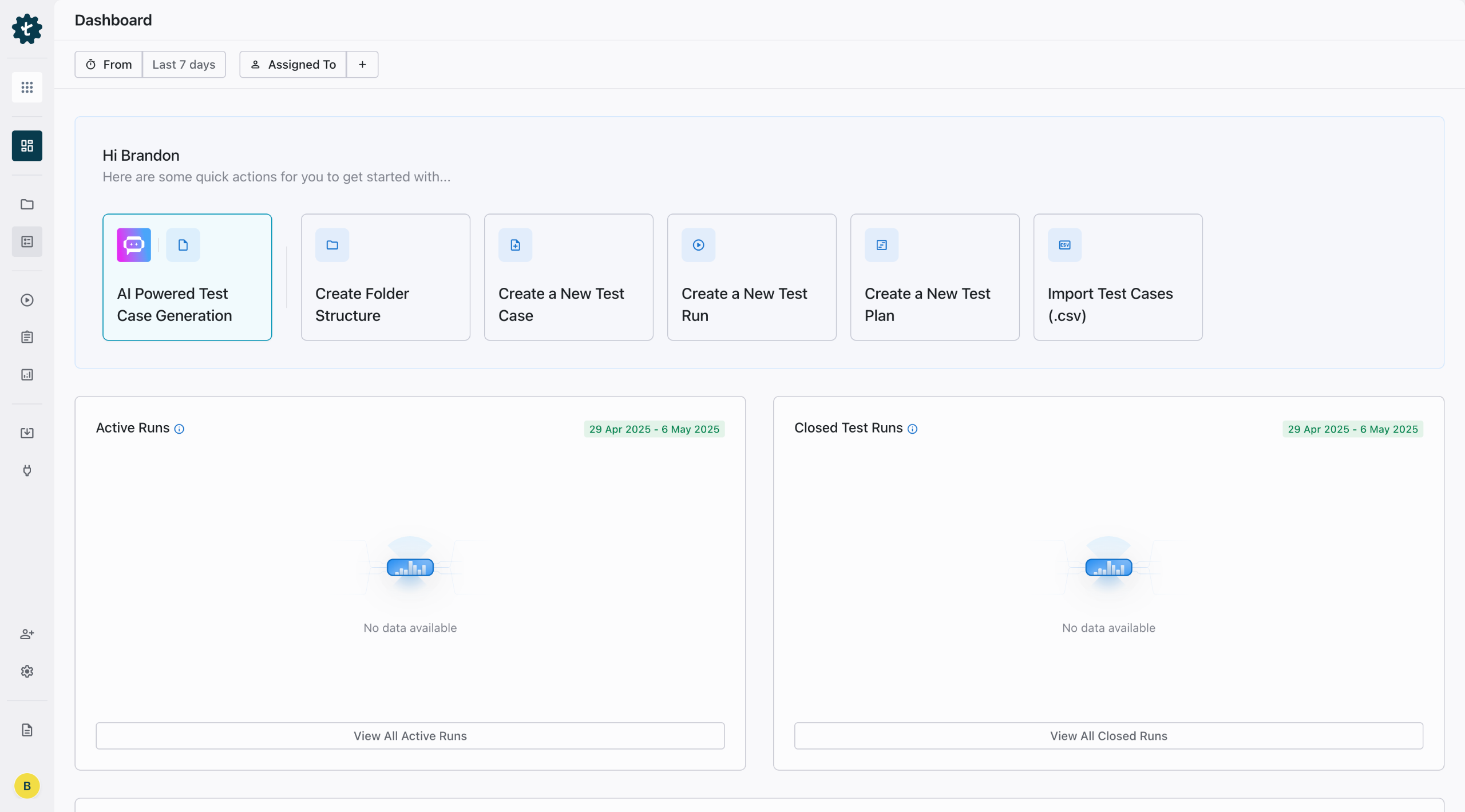Click the plus button to add a filter
This screenshot has width=1465, height=812.
click(362, 64)
